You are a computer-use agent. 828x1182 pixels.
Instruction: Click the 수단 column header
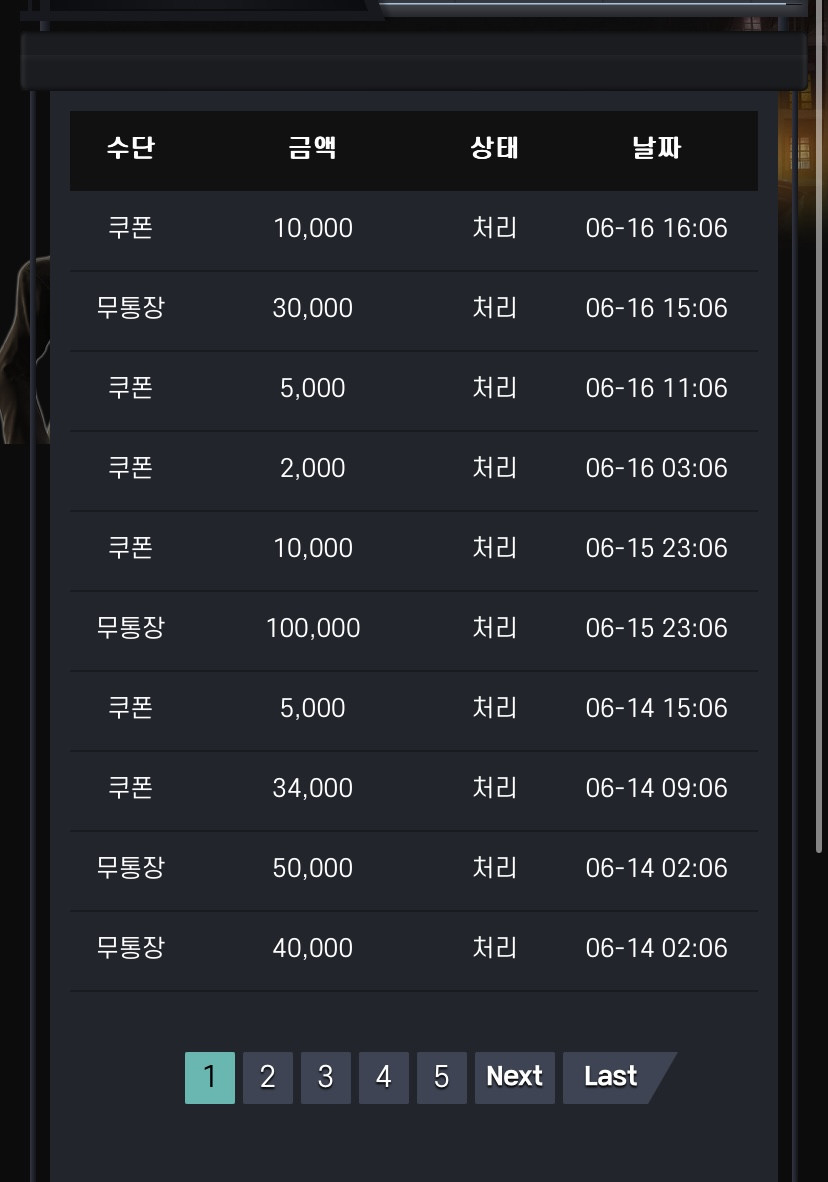tap(130, 148)
